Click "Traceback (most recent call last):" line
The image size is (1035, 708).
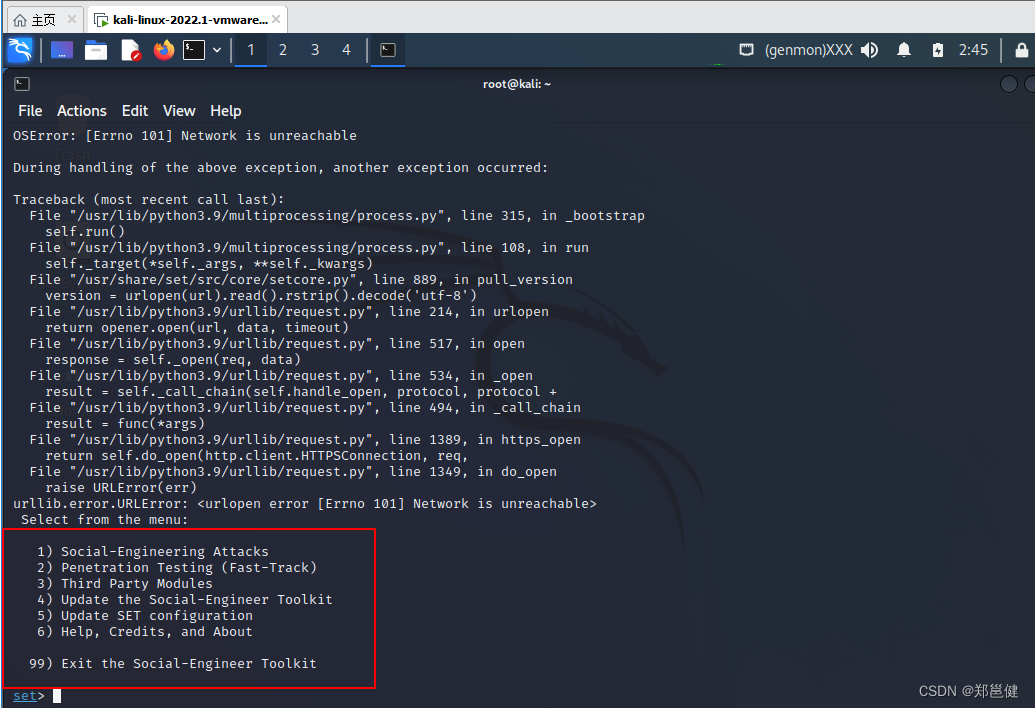point(149,200)
